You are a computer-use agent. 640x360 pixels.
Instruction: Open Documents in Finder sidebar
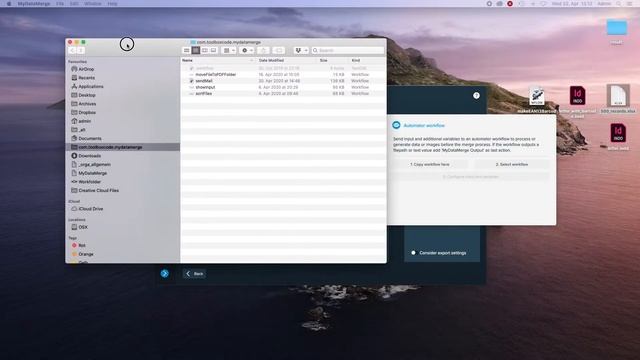click(90, 138)
